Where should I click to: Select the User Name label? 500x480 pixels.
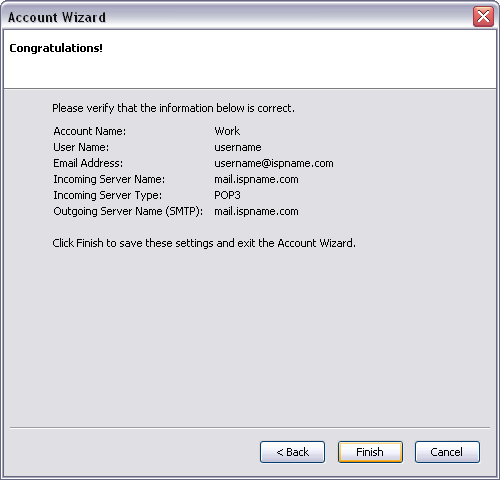coord(81,147)
